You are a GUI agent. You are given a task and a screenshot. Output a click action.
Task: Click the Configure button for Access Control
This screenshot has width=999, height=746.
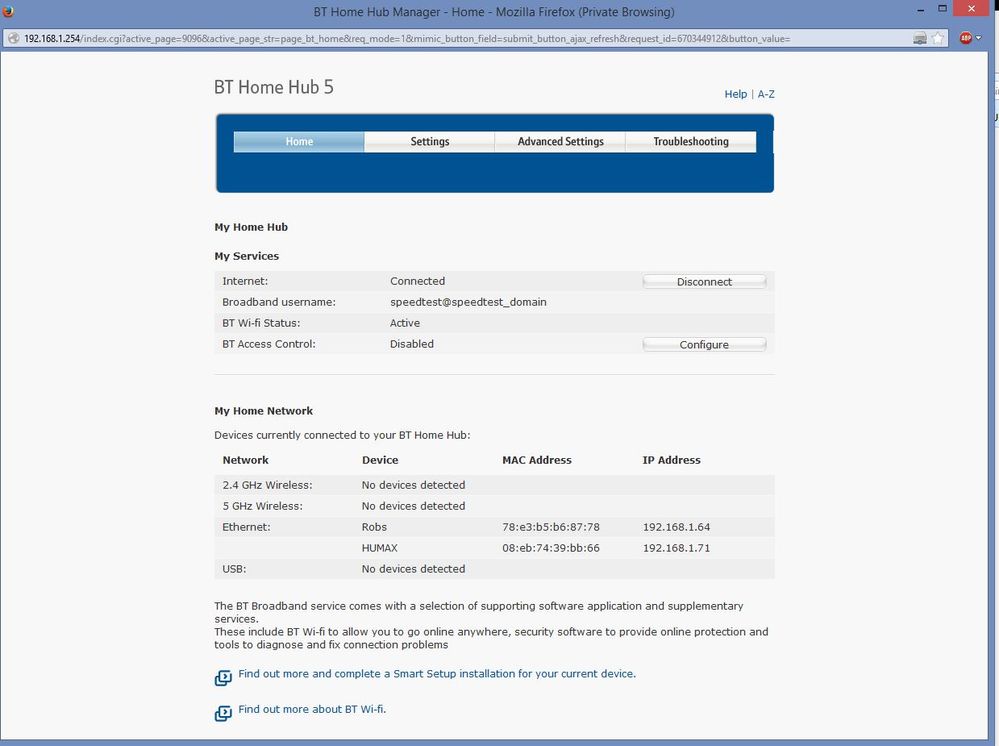click(704, 345)
